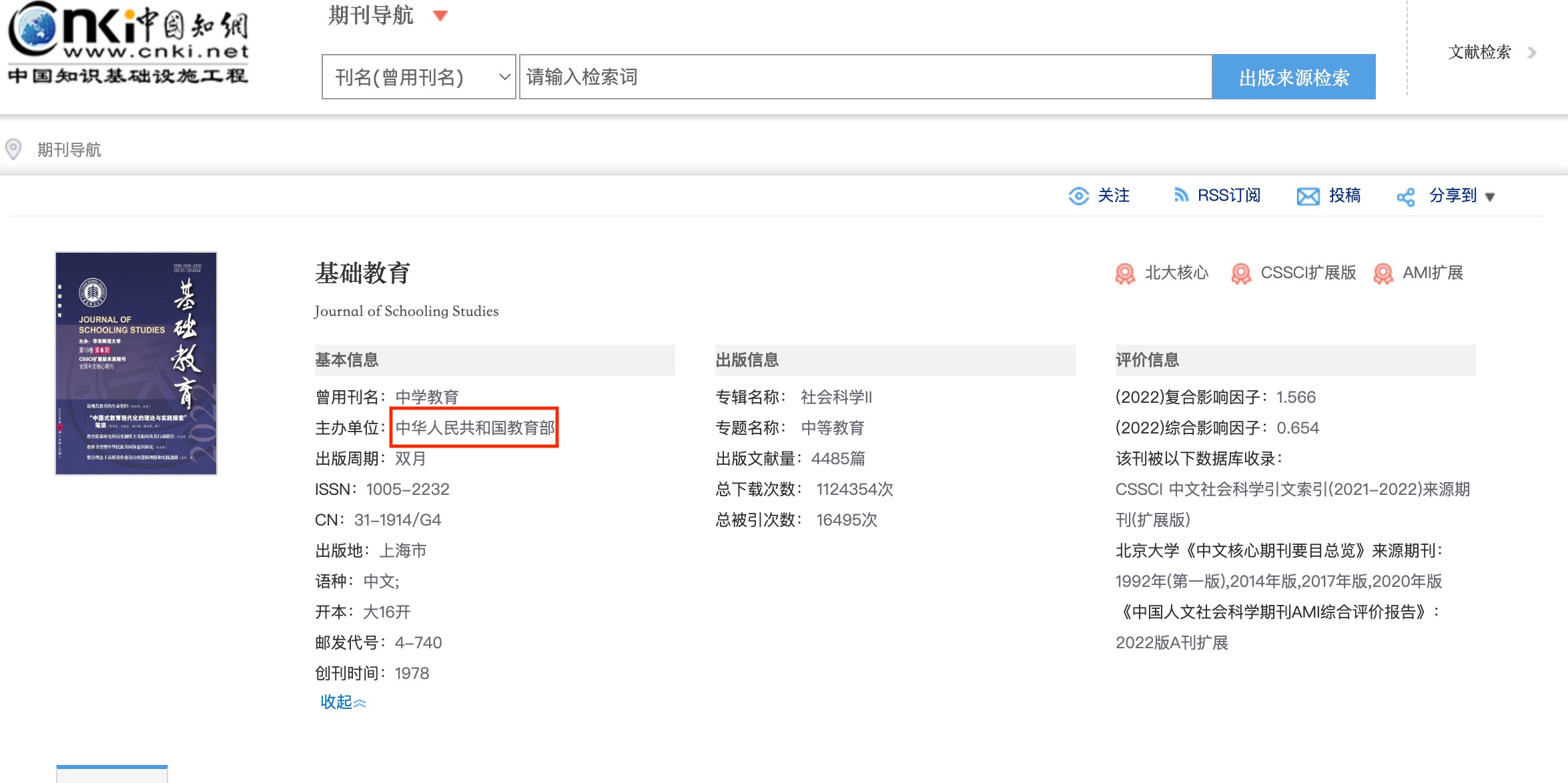The height and width of the screenshot is (783, 1568).
Task: Expand the 分享到 dropdown arrow
Action: [x=1490, y=197]
